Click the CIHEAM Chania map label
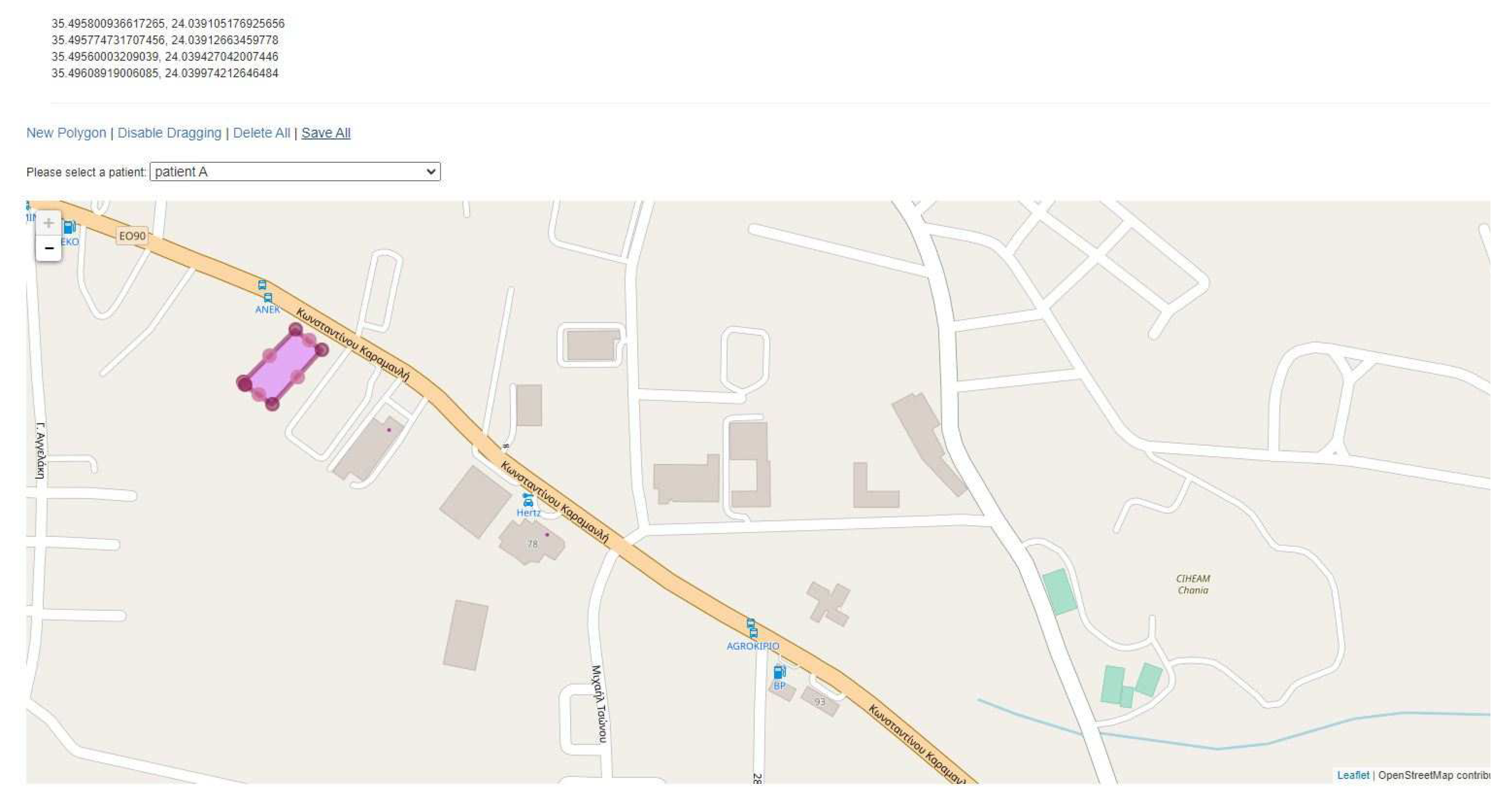This screenshot has width=1512, height=804. click(x=1193, y=584)
